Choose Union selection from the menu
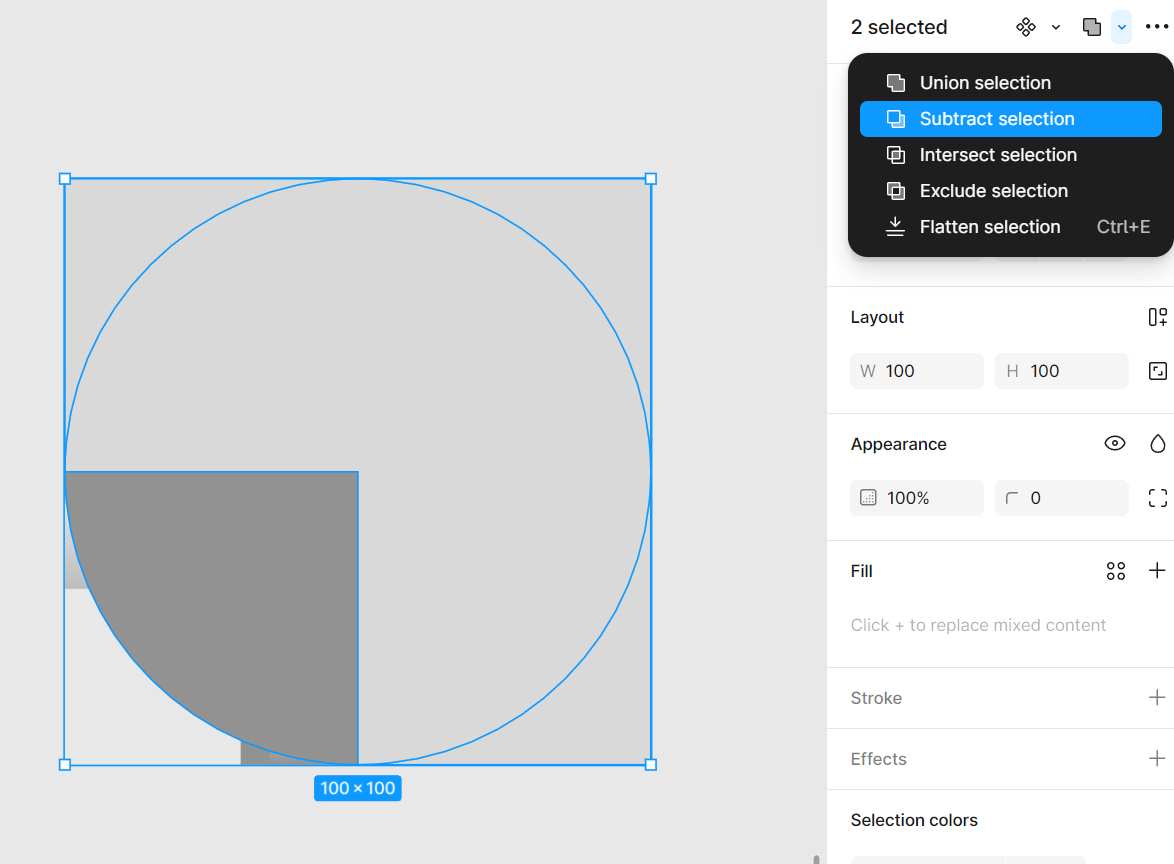 click(x=985, y=83)
